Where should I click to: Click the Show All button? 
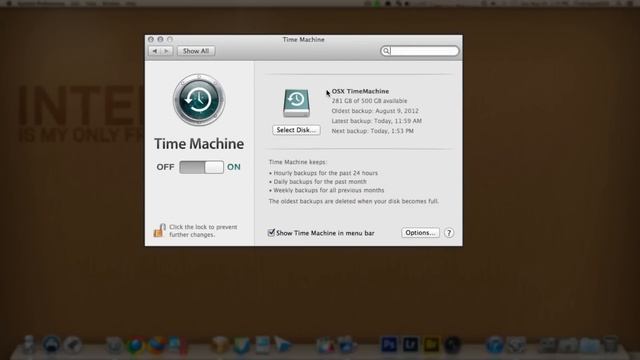pyautogui.click(x=196, y=51)
